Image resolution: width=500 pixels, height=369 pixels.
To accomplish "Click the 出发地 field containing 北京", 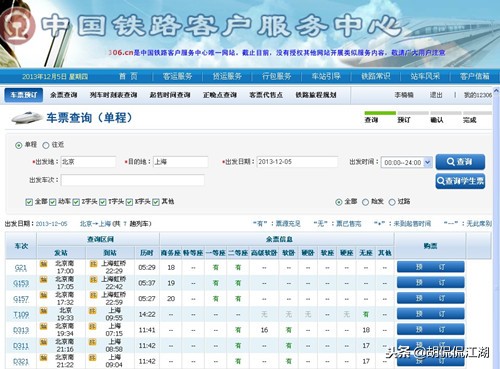I will [88, 162].
